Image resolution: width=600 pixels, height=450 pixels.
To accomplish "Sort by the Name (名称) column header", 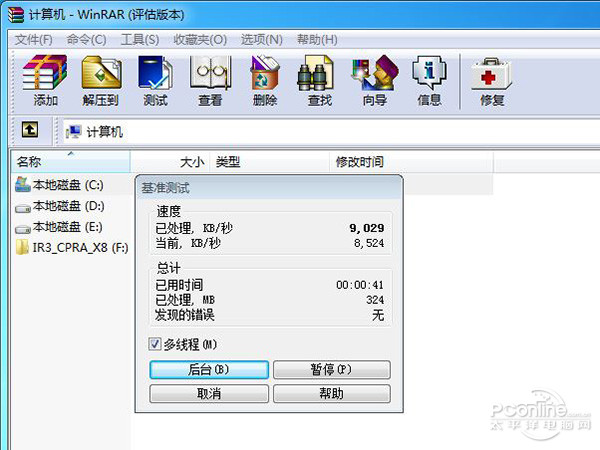I will click(71, 162).
